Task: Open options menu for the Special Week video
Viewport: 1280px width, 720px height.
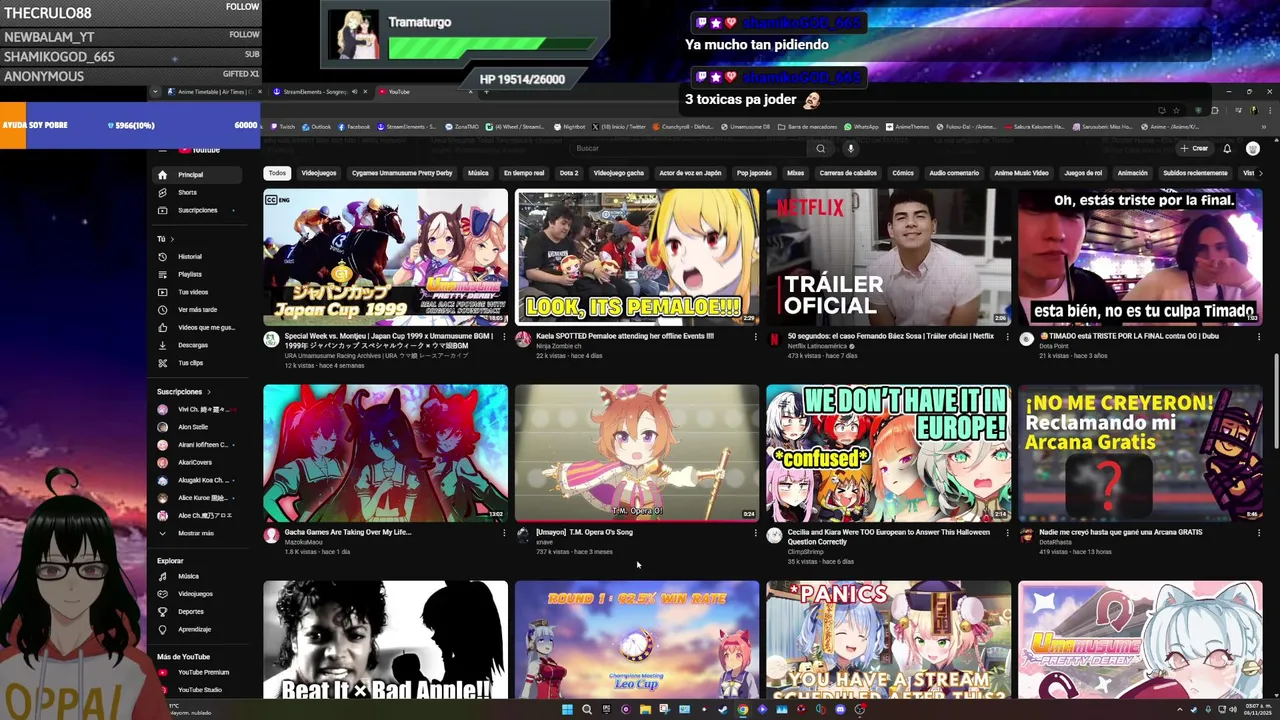Action: (503, 337)
